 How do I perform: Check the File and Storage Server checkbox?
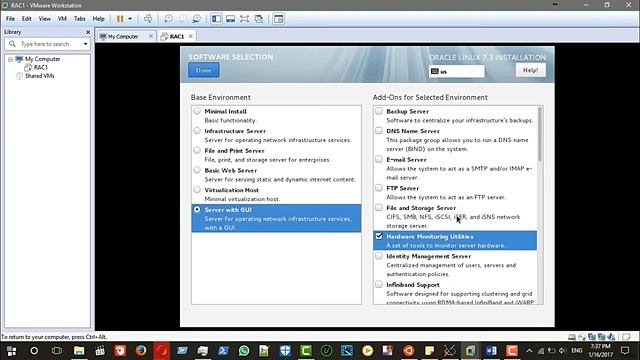[x=379, y=207]
